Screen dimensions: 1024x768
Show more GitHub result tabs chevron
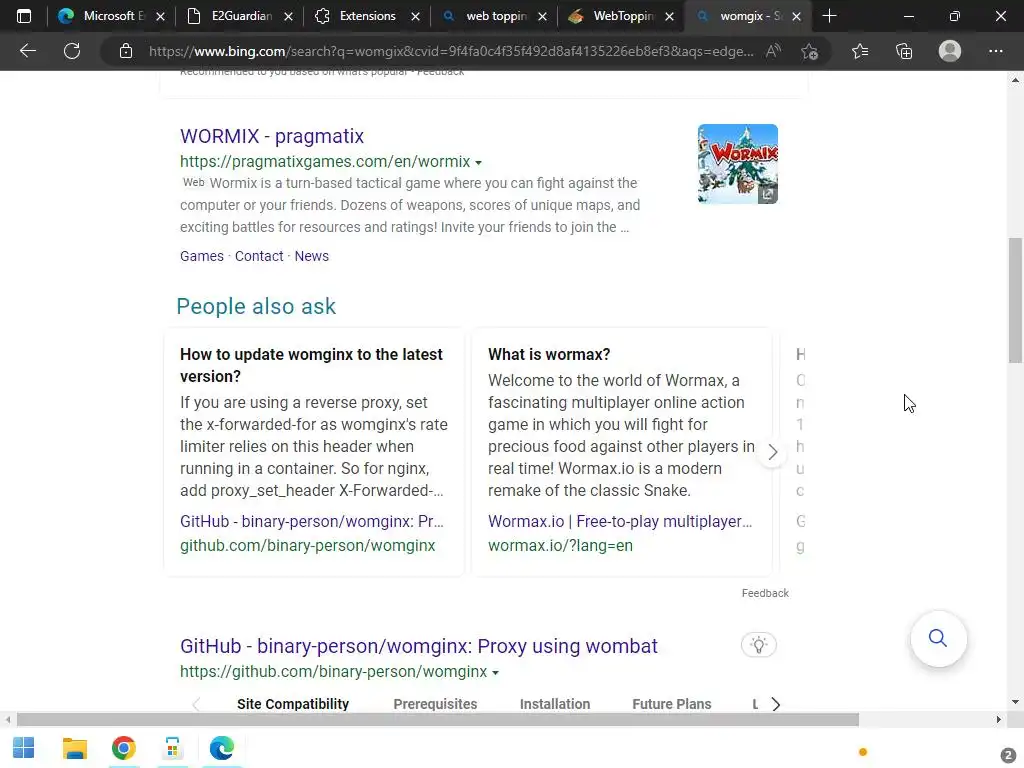tap(776, 704)
